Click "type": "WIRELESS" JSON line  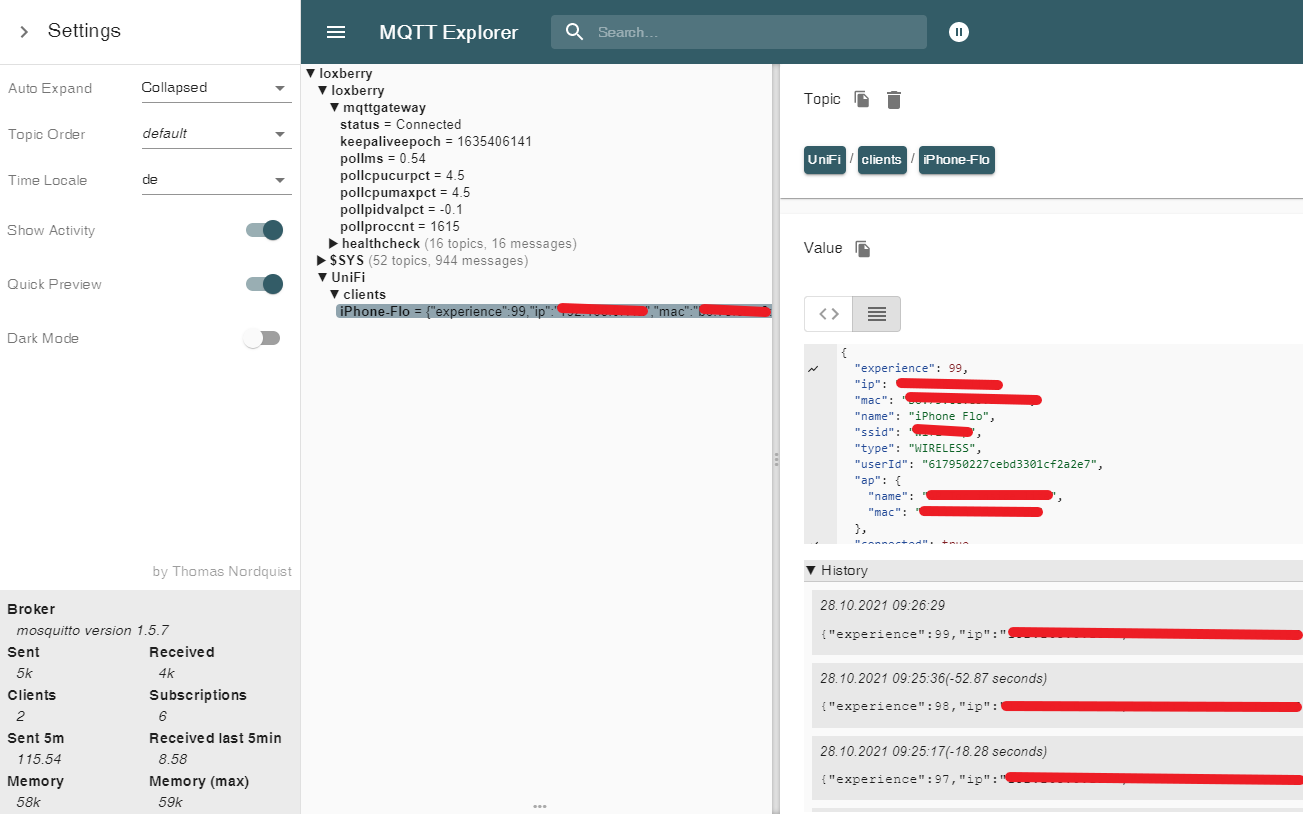tap(918, 448)
